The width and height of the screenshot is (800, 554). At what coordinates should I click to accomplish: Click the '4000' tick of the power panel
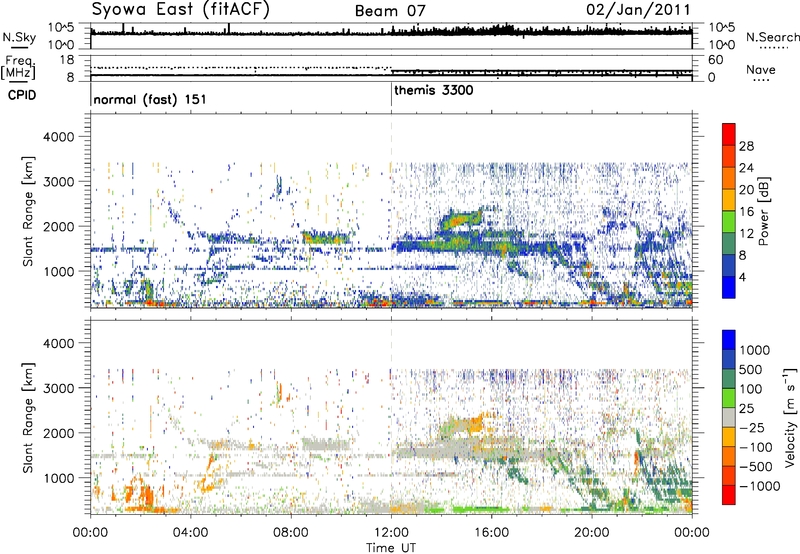(58, 137)
